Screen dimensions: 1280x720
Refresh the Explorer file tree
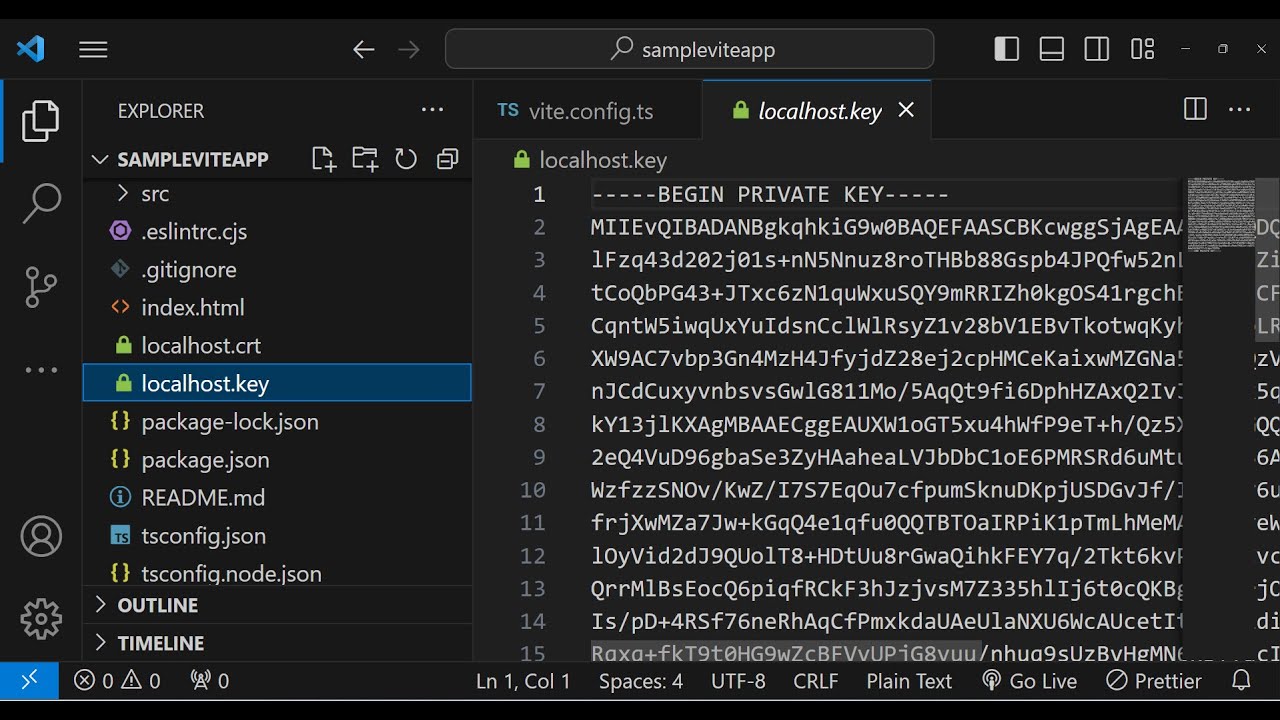coord(406,159)
